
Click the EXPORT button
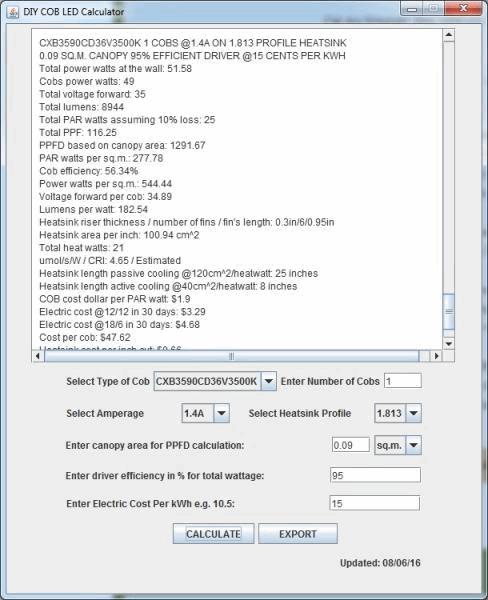click(x=298, y=533)
